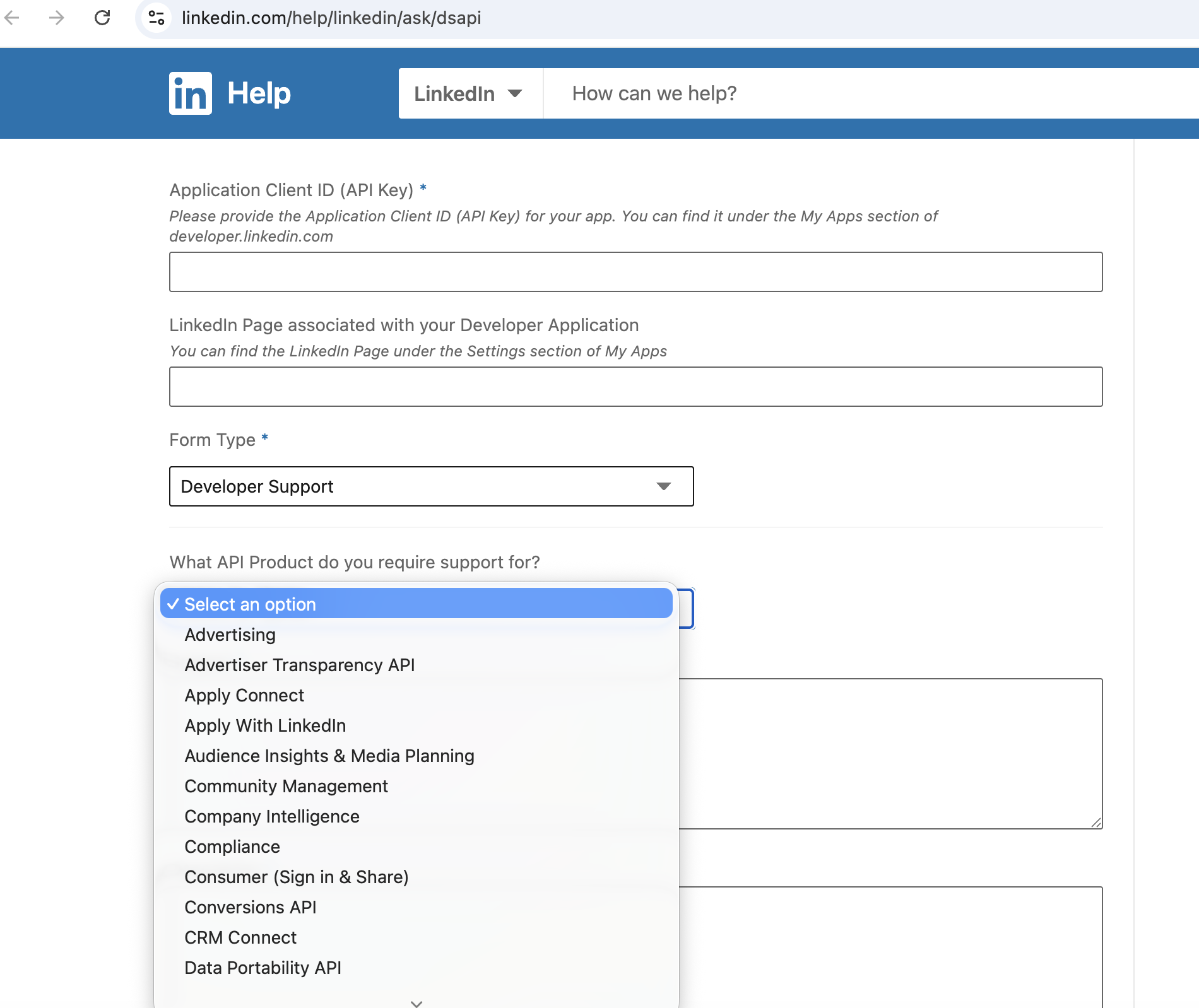This screenshot has width=1199, height=1008.
Task: Select Company Intelligence option
Action: pyautogui.click(x=416, y=816)
